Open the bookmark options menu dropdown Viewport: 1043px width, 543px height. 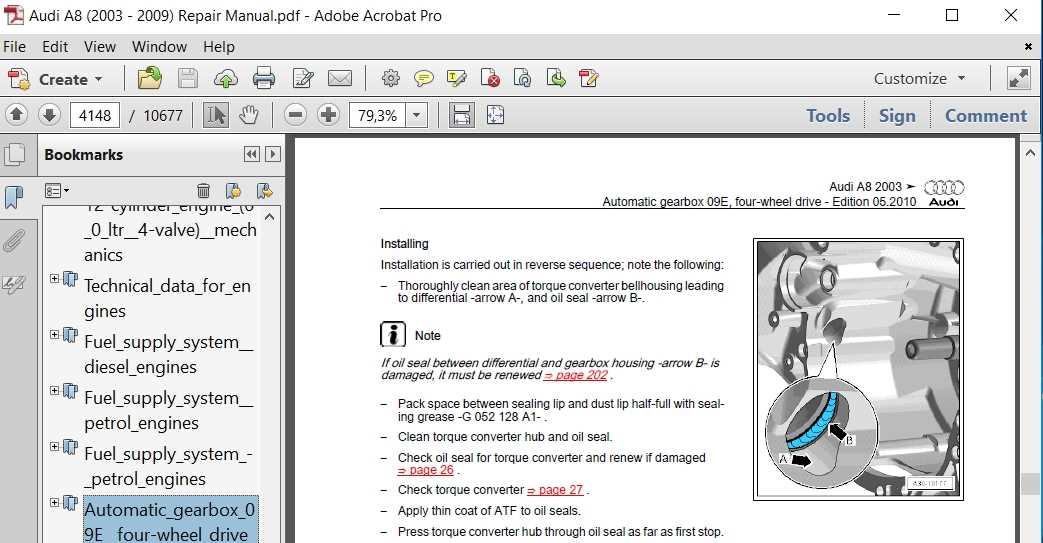click(57, 191)
